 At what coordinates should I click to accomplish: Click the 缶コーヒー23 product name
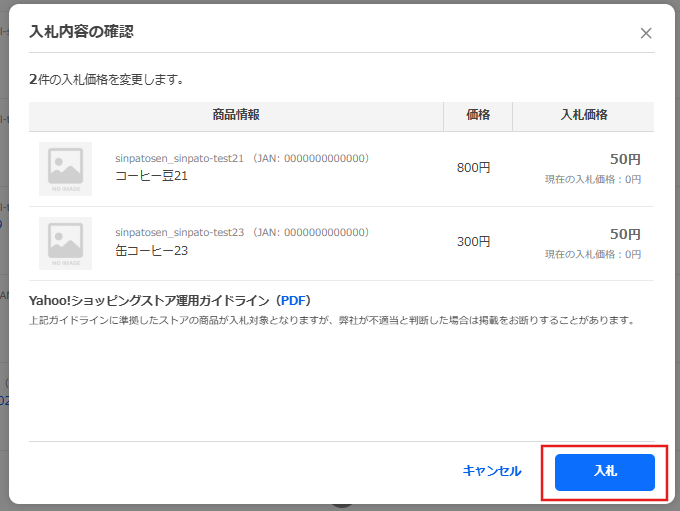[x=152, y=250]
